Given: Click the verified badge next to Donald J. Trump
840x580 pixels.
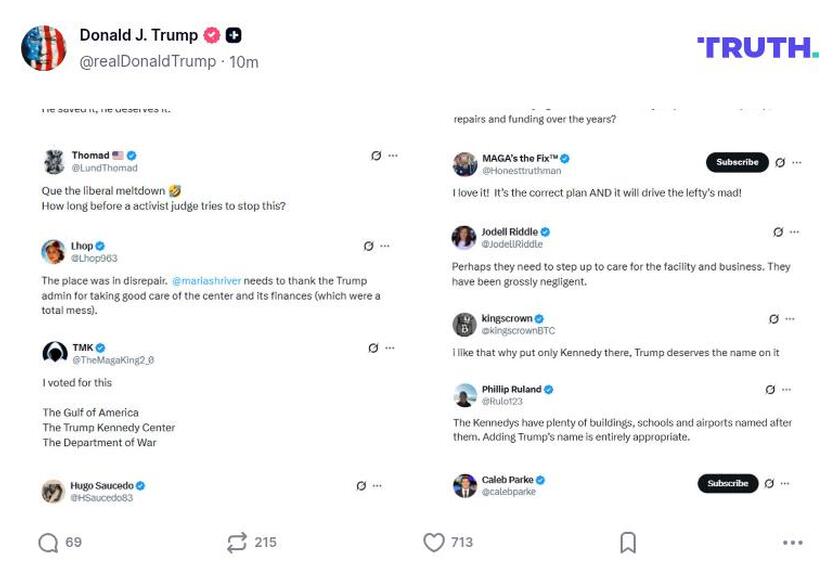Looking at the screenshot, I should click(x=210, y=34).
